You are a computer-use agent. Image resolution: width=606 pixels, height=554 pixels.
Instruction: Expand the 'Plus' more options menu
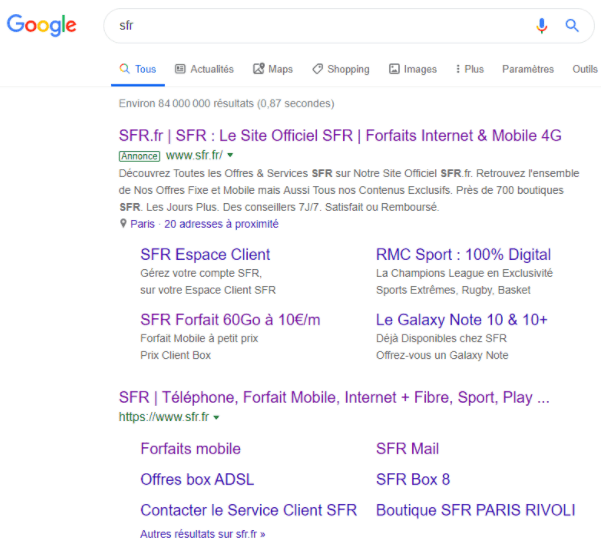point(470,69)
